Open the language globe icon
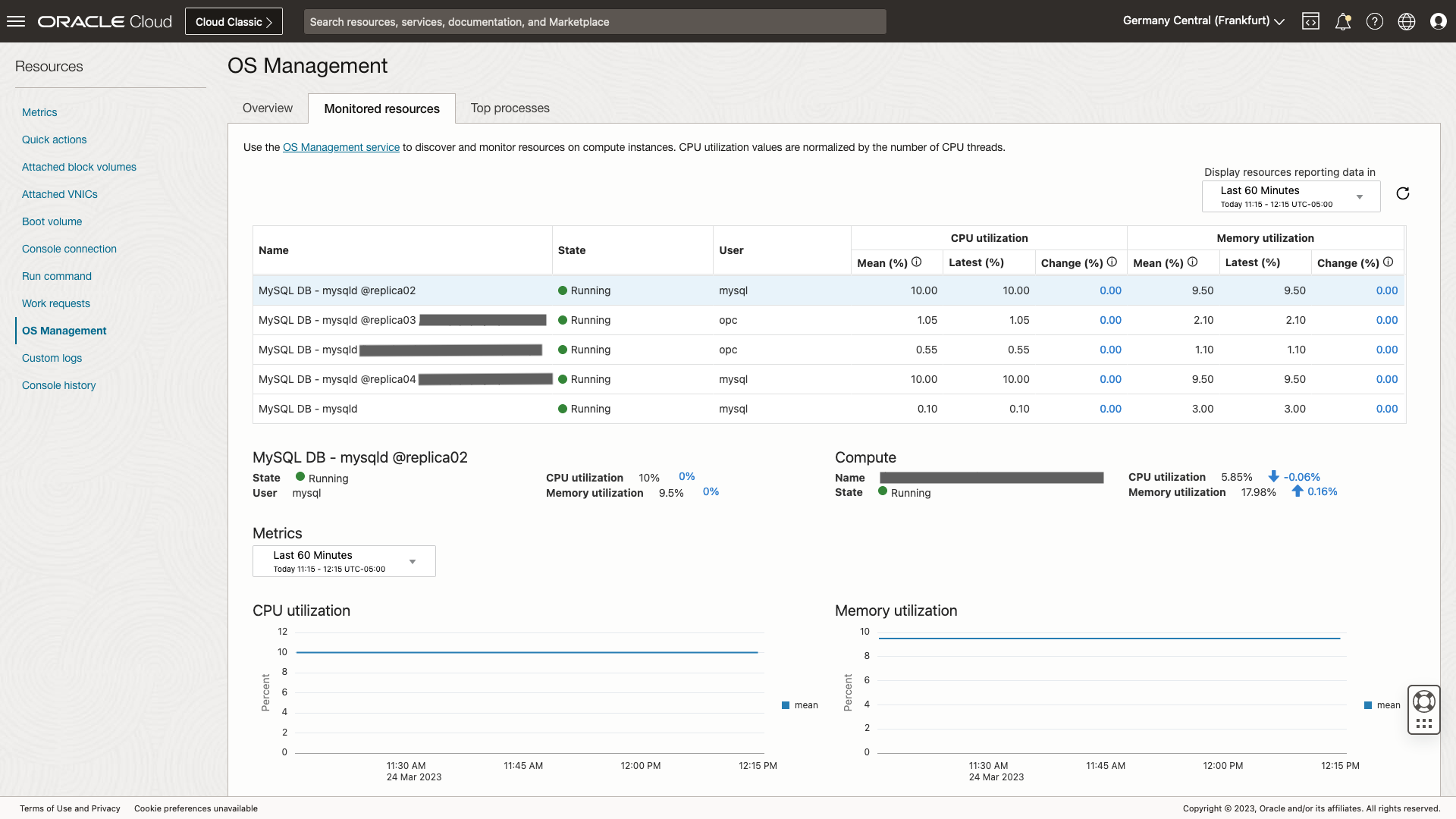Viewport: 1456px width, 819px height. tap(1406, 21)
